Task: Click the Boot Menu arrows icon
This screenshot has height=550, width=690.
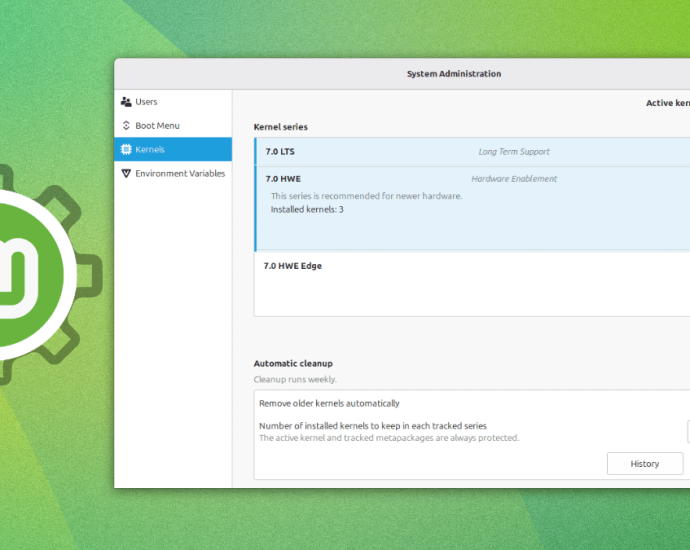Action: click(x=126, y=125)
